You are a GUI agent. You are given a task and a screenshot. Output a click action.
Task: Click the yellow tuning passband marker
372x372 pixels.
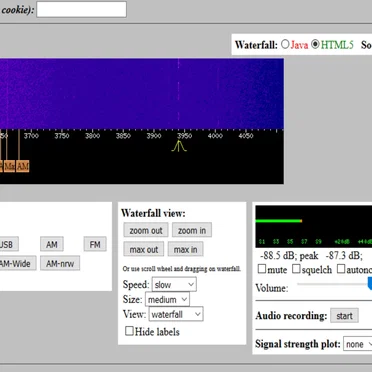179,146
